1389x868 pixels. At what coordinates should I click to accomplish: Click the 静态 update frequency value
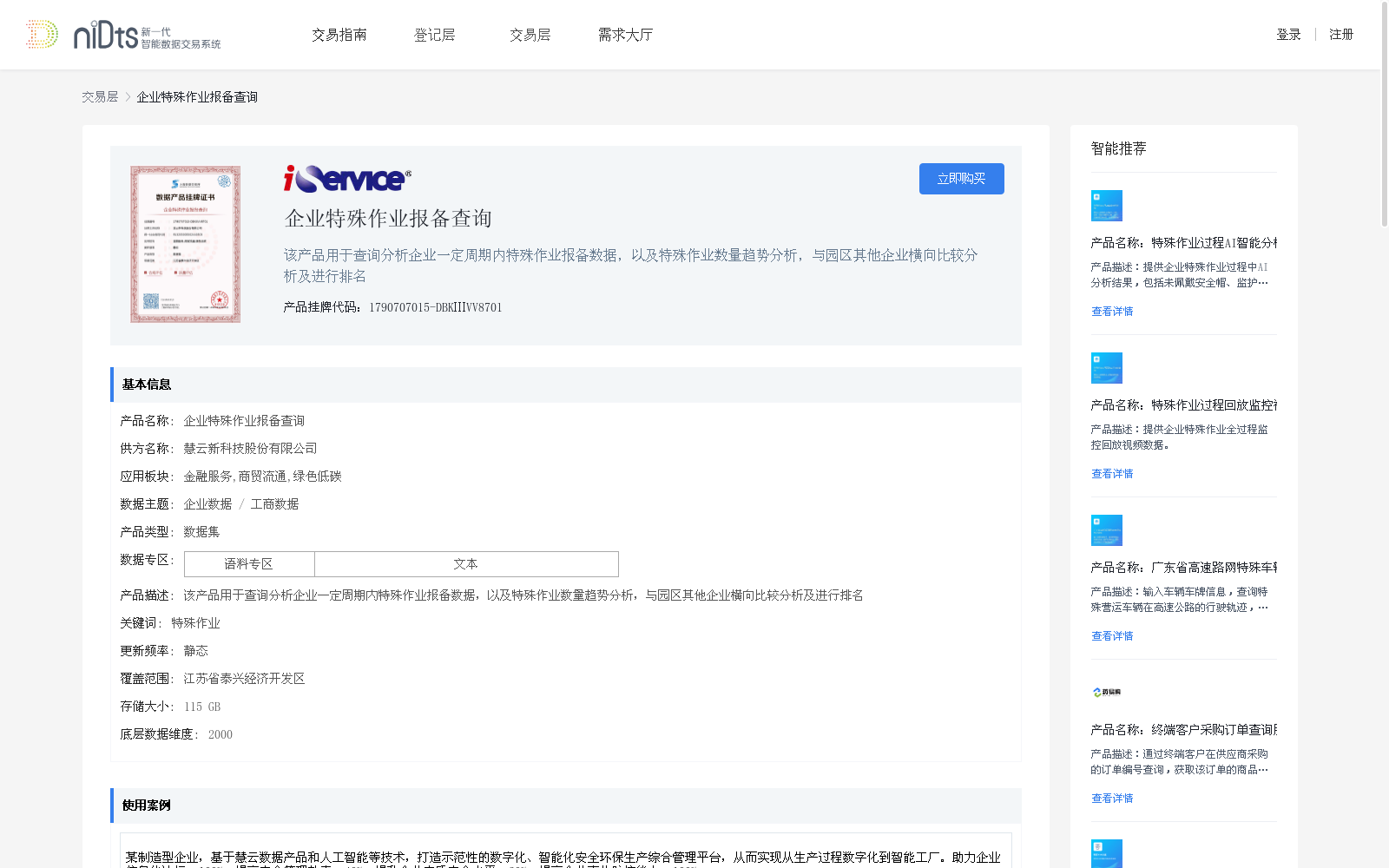[x=195, y=651]
